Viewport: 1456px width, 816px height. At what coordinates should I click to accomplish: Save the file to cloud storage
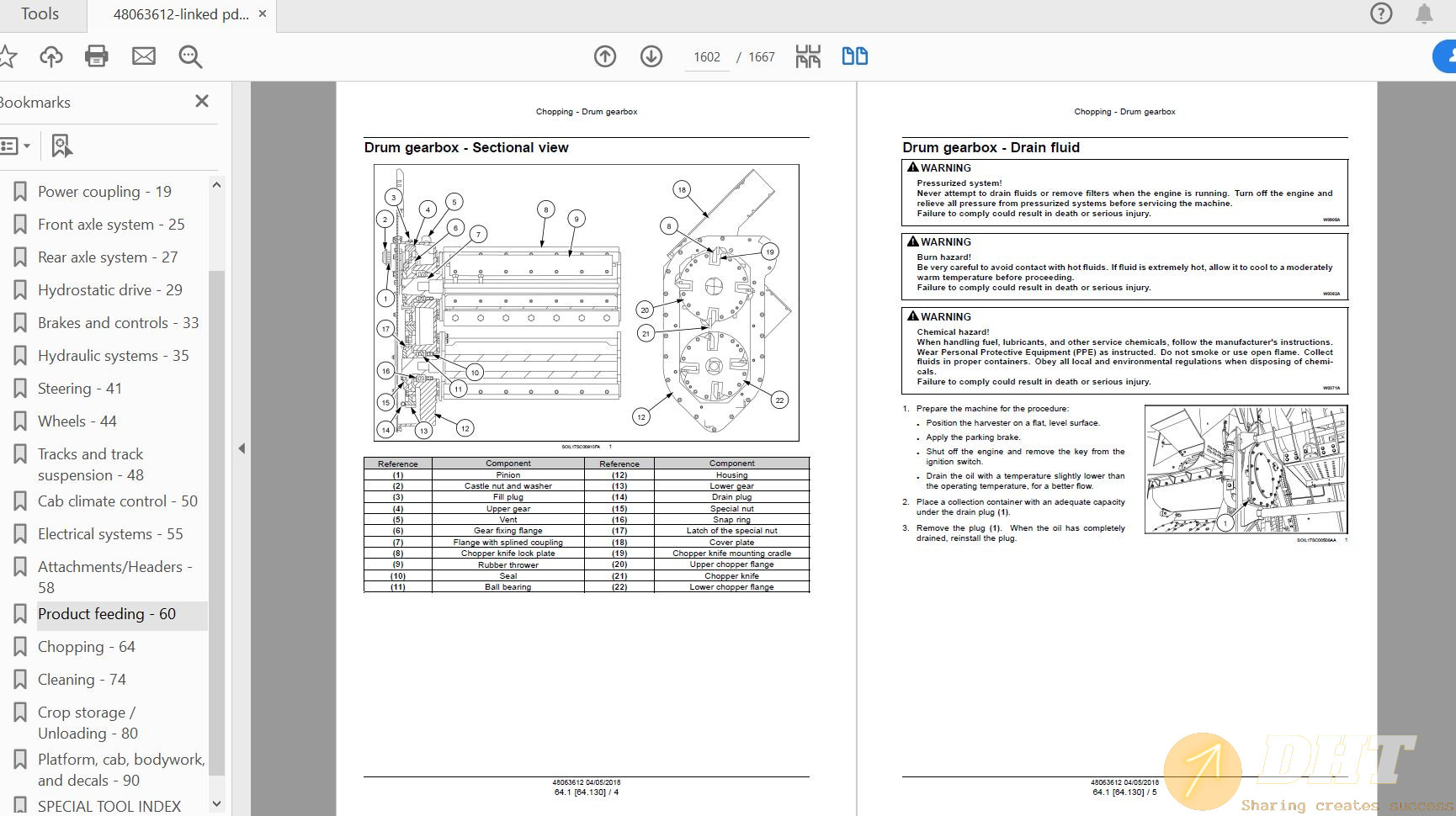tap(51, 56)
